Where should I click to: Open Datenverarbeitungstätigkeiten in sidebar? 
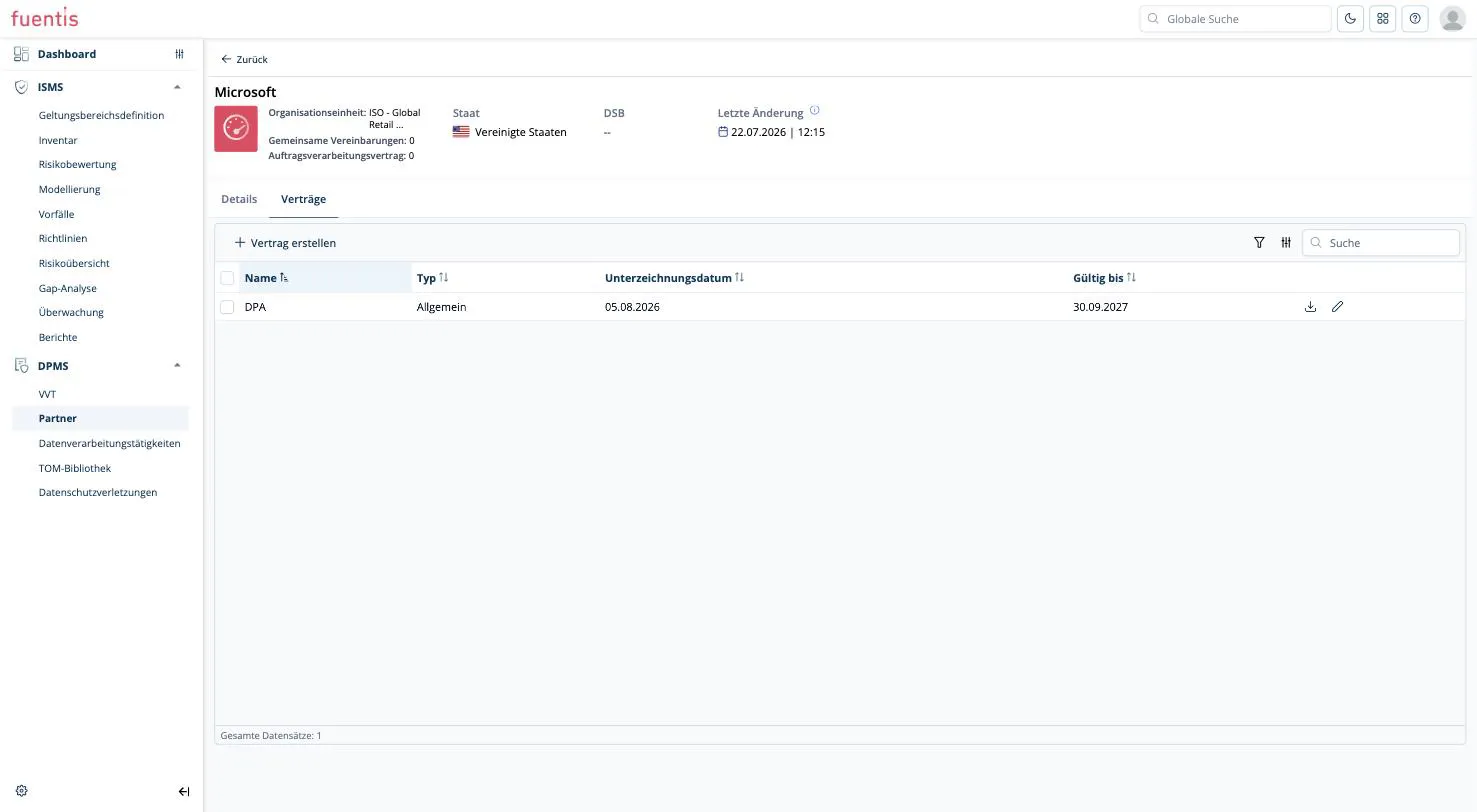point(110,443)
